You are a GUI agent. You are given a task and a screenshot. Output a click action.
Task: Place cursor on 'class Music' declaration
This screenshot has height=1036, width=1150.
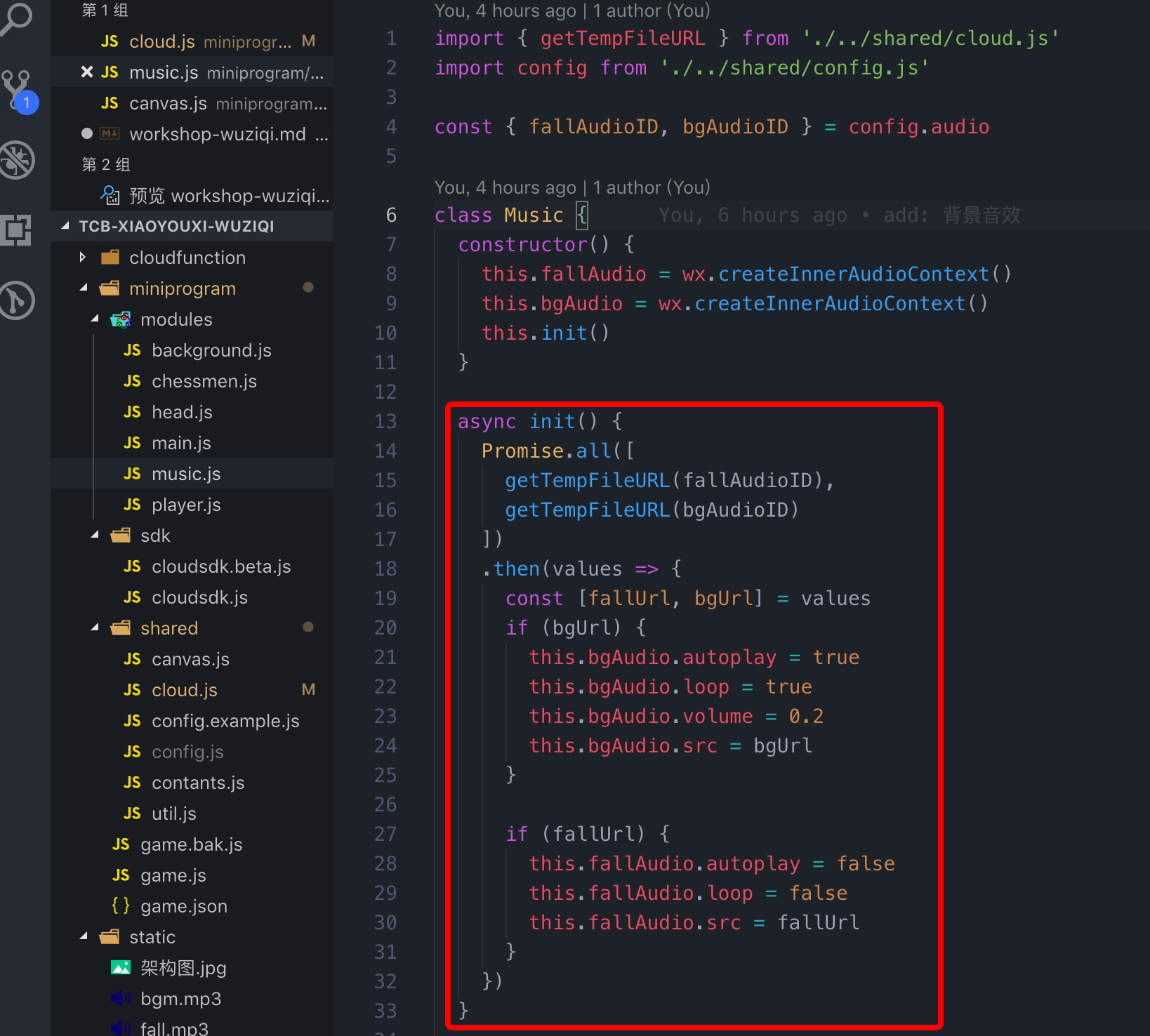point(499,215)
